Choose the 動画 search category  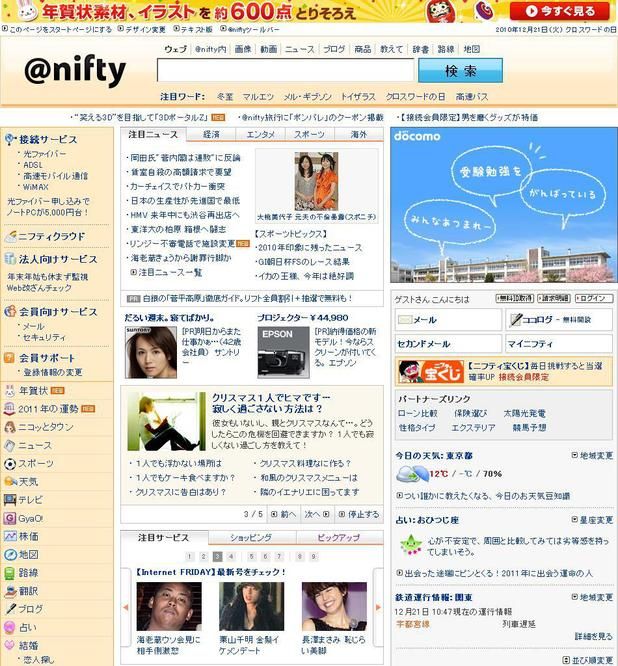point(268,49)
